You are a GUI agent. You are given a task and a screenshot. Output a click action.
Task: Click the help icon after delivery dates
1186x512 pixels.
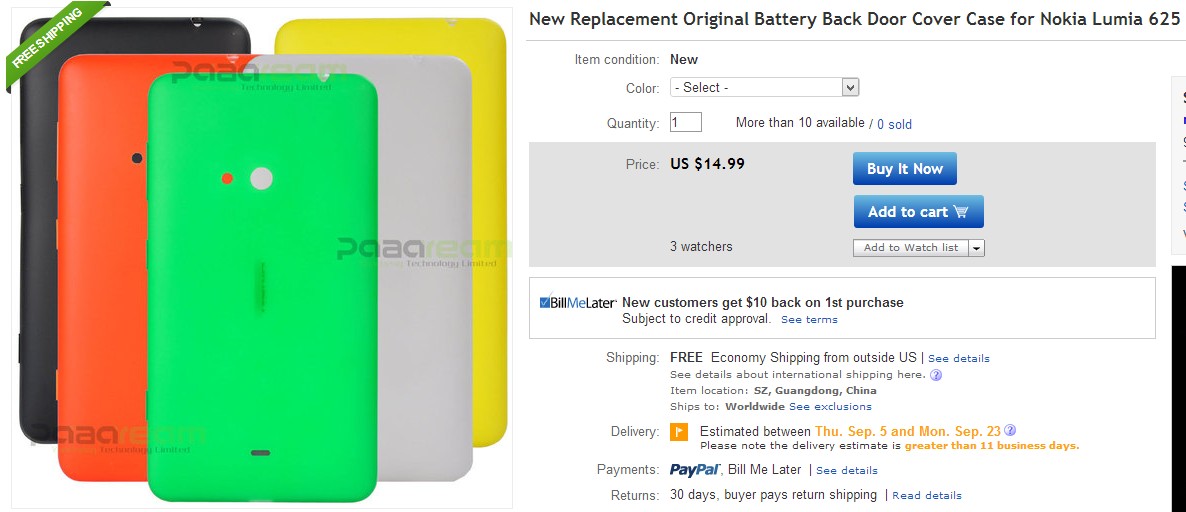point(1010,431)
